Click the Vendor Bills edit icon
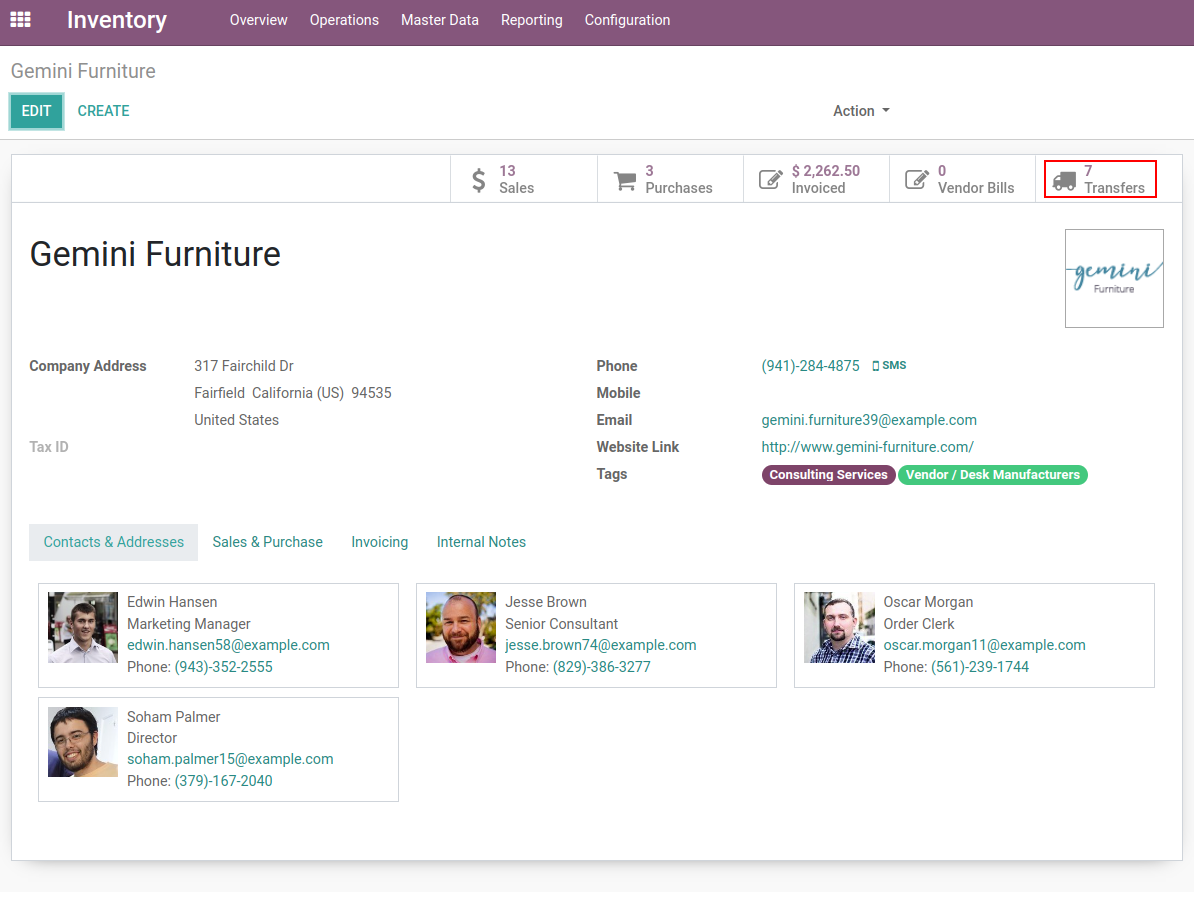The image size is (1194, 922). click(916, 180)
